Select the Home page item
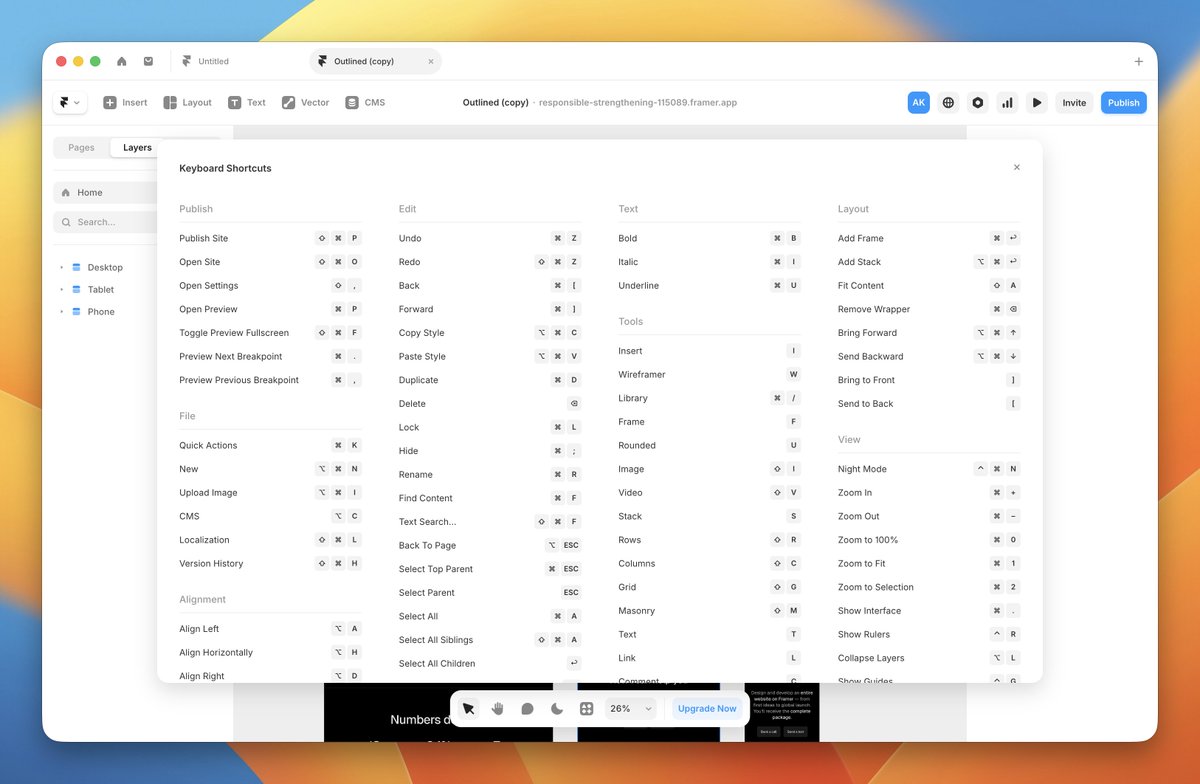The width and height of the screenshot is (1200, 784). point(106,192)
